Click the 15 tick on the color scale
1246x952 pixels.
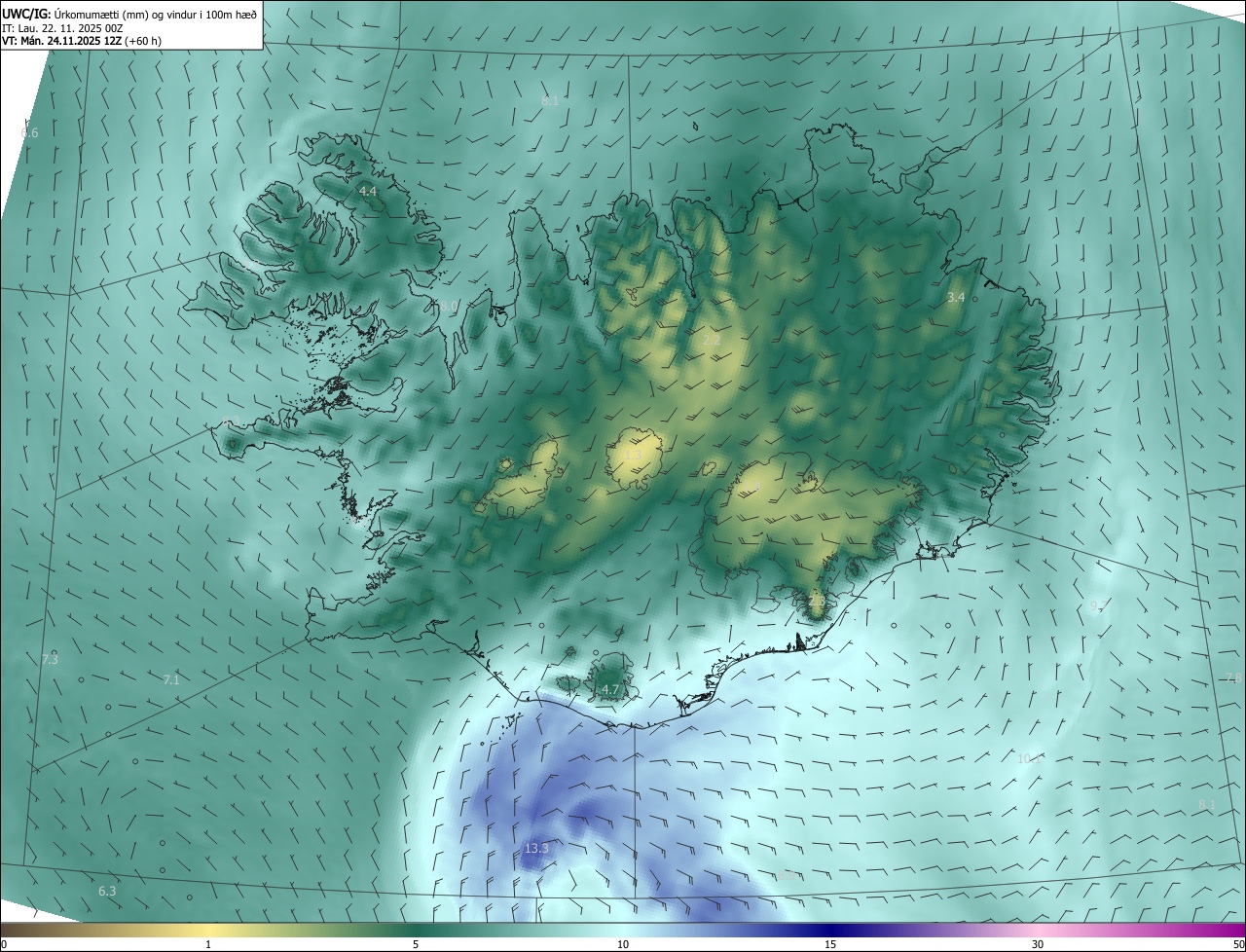tap(830, 944)
